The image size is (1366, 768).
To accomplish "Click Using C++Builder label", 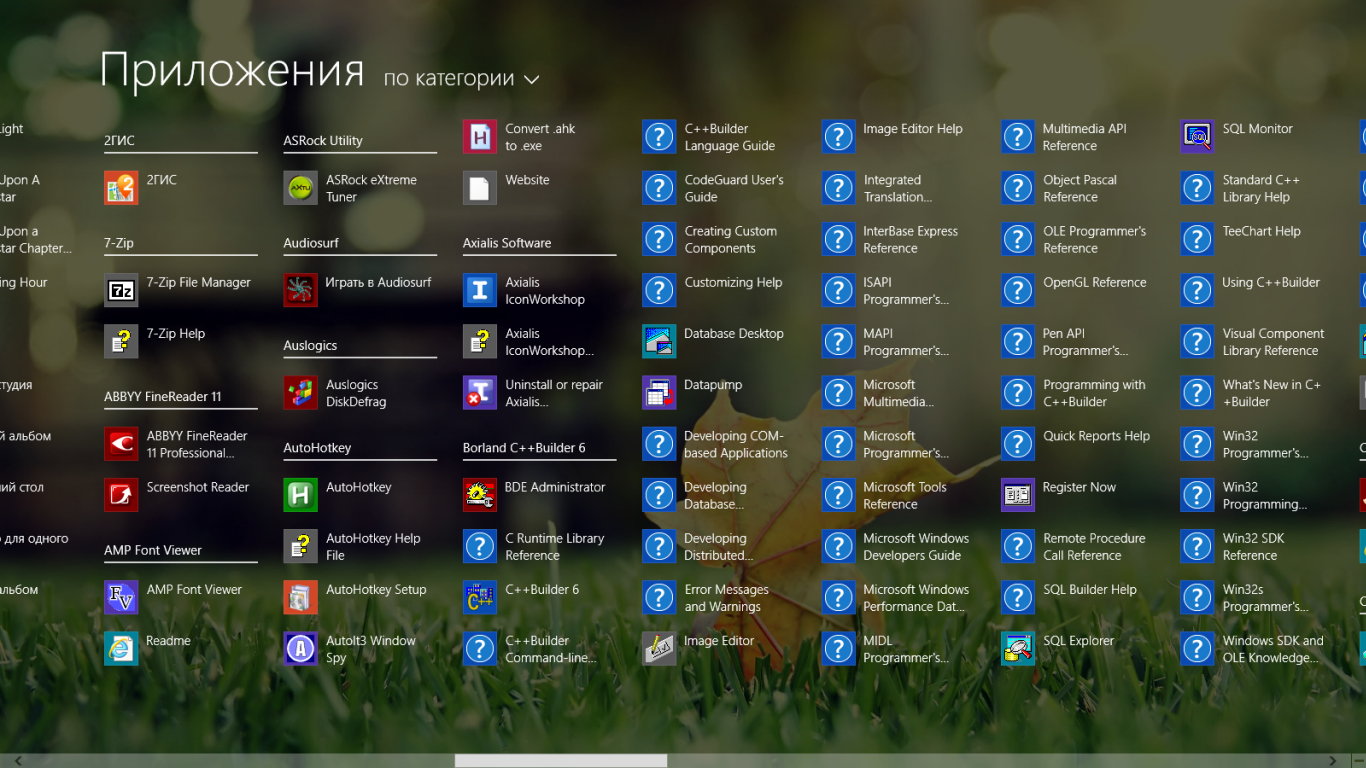I will (x=1271, y=283).
